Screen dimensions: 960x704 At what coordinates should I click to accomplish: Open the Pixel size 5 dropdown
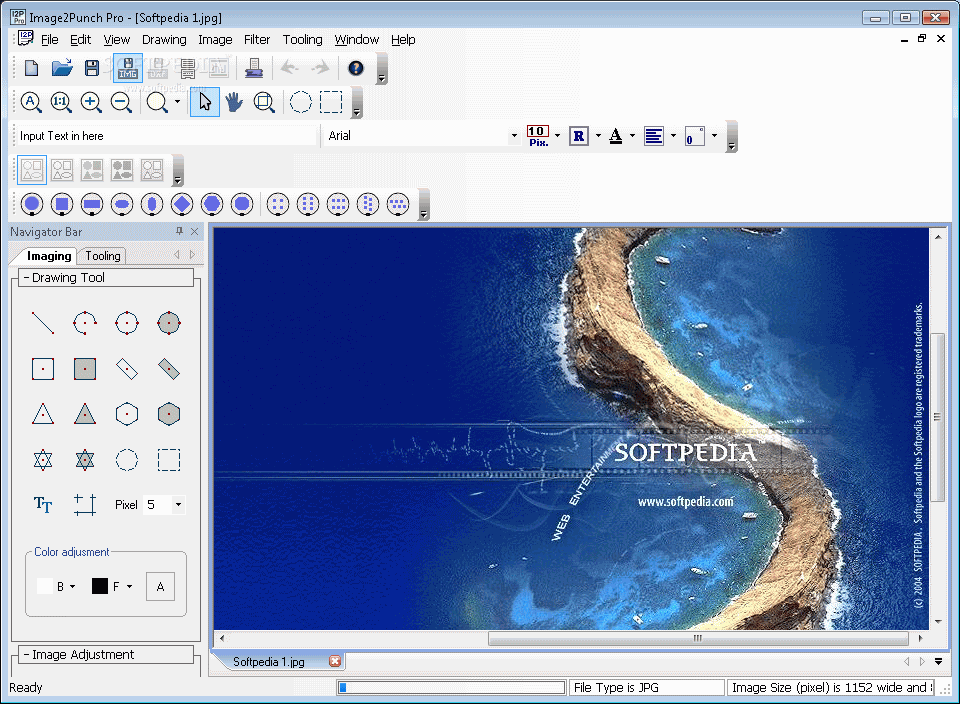click(178, 504)
